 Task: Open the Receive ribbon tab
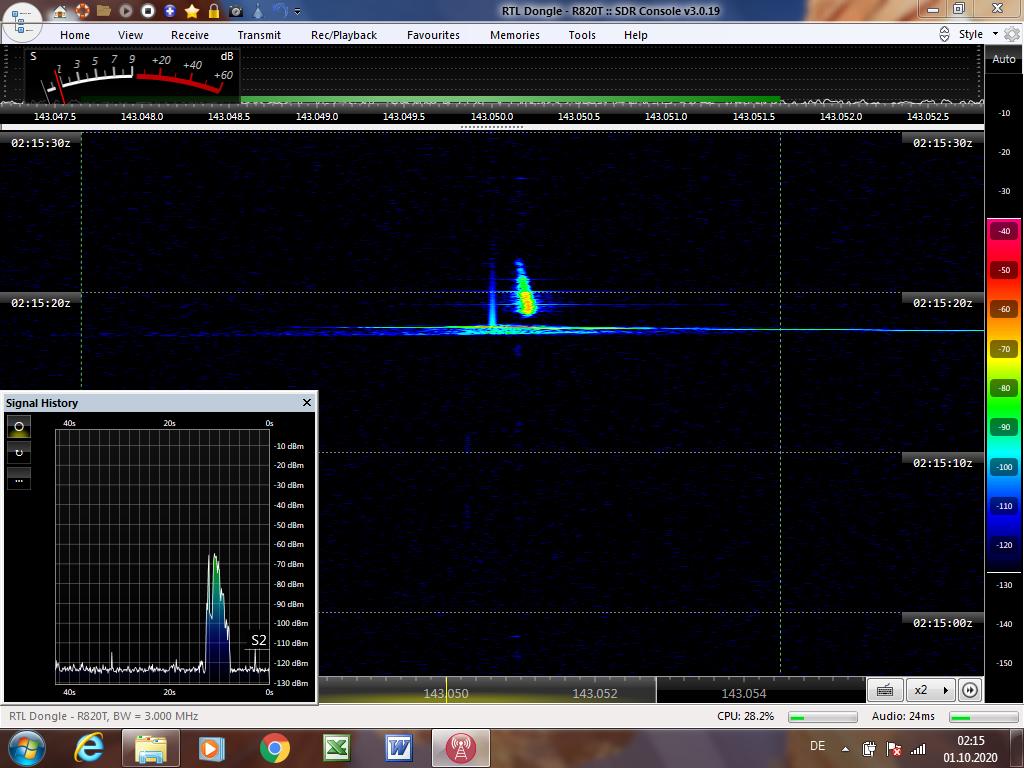pos(190,35)
